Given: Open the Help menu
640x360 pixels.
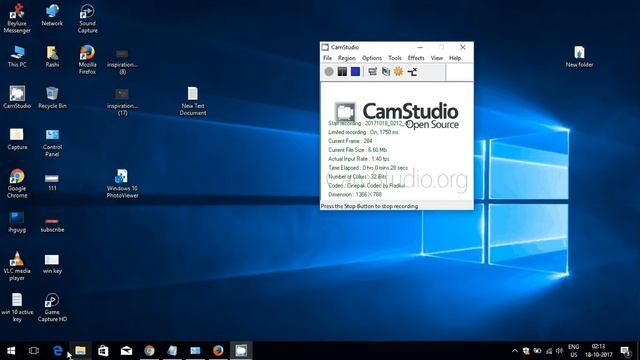Looking at the screenshot, I should [x=455, y=58].
